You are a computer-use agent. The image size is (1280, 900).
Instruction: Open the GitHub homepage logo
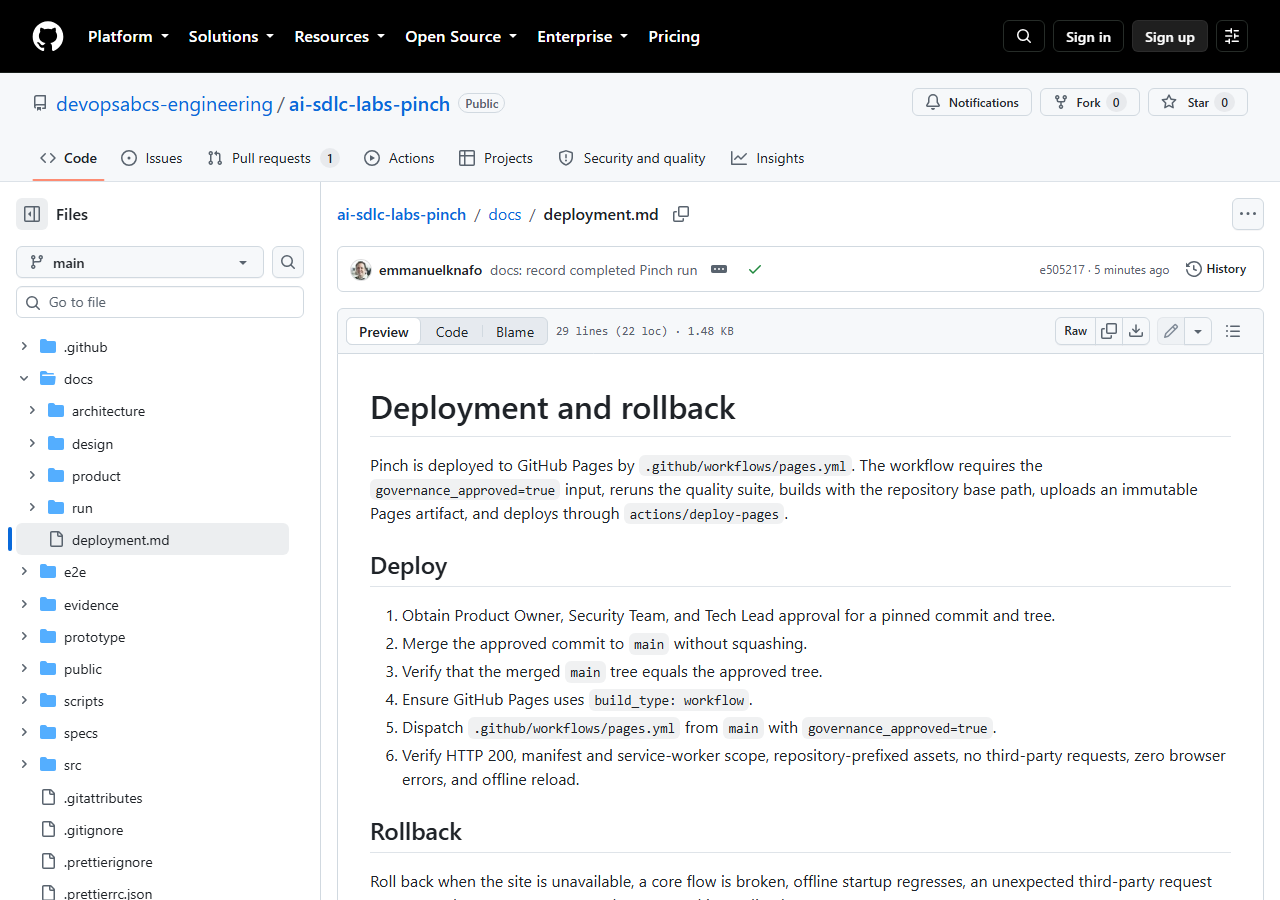click(48, 36)
